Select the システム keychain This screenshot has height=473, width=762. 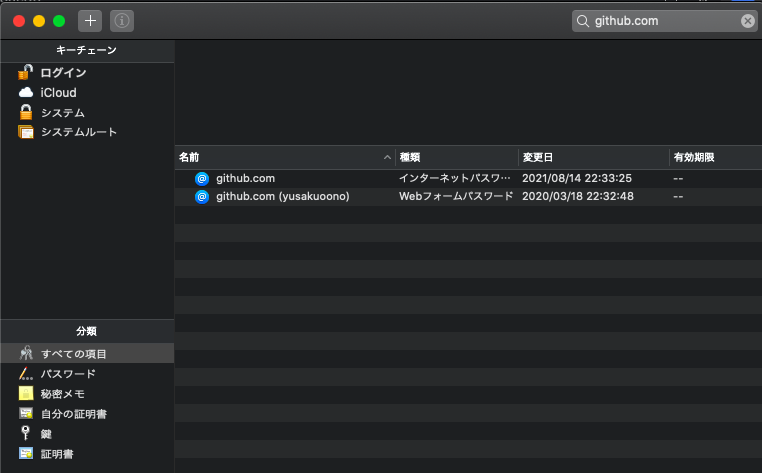[87, 112]
